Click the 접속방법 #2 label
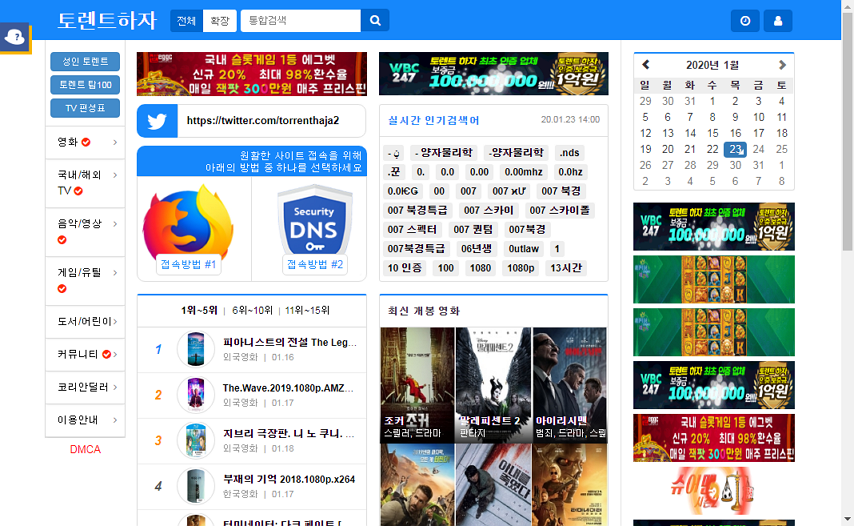The image size is (854, 526). tap(315, 264)
